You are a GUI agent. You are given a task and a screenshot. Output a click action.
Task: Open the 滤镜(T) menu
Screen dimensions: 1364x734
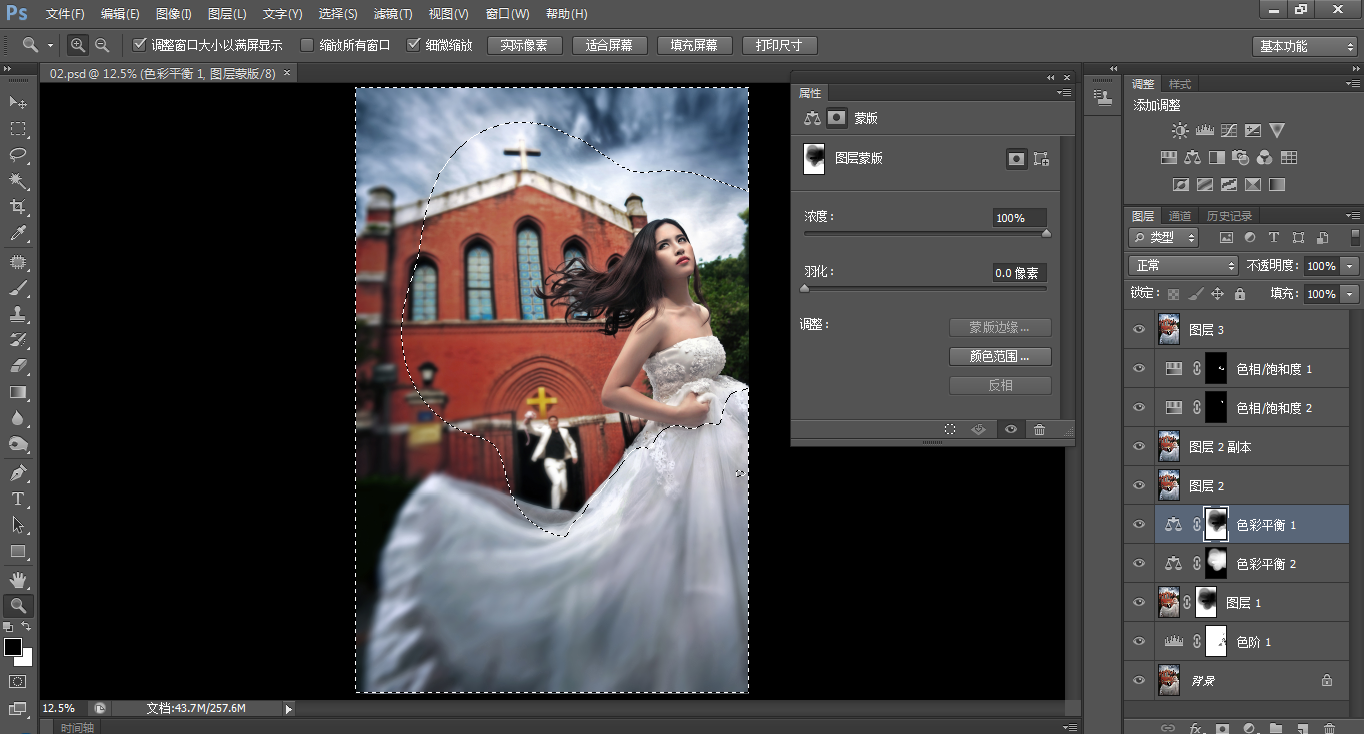tap(393, 14)
